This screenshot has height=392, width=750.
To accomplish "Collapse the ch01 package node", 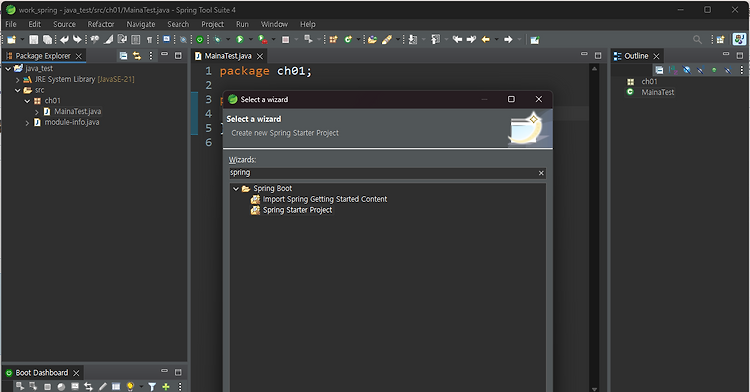I will [x=27, y=101].
